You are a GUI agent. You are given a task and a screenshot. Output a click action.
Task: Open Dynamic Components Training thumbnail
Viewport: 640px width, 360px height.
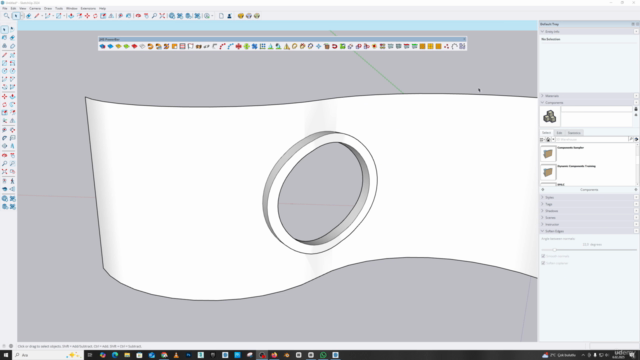click(x=548, y=172)
